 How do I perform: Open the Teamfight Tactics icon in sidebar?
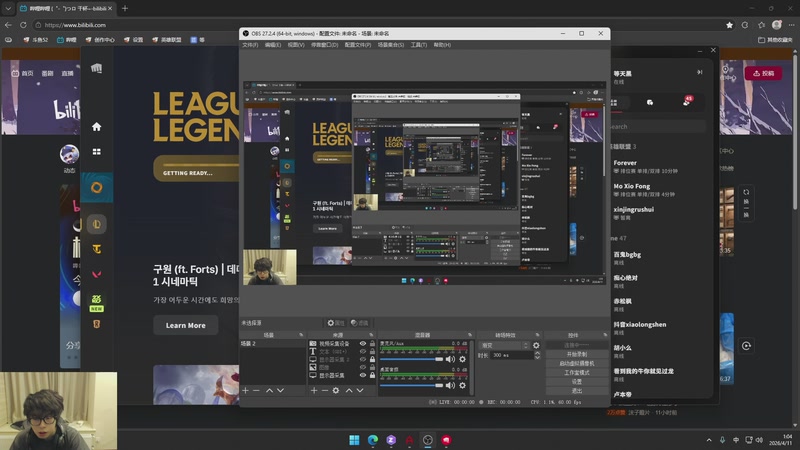[96, 249]
